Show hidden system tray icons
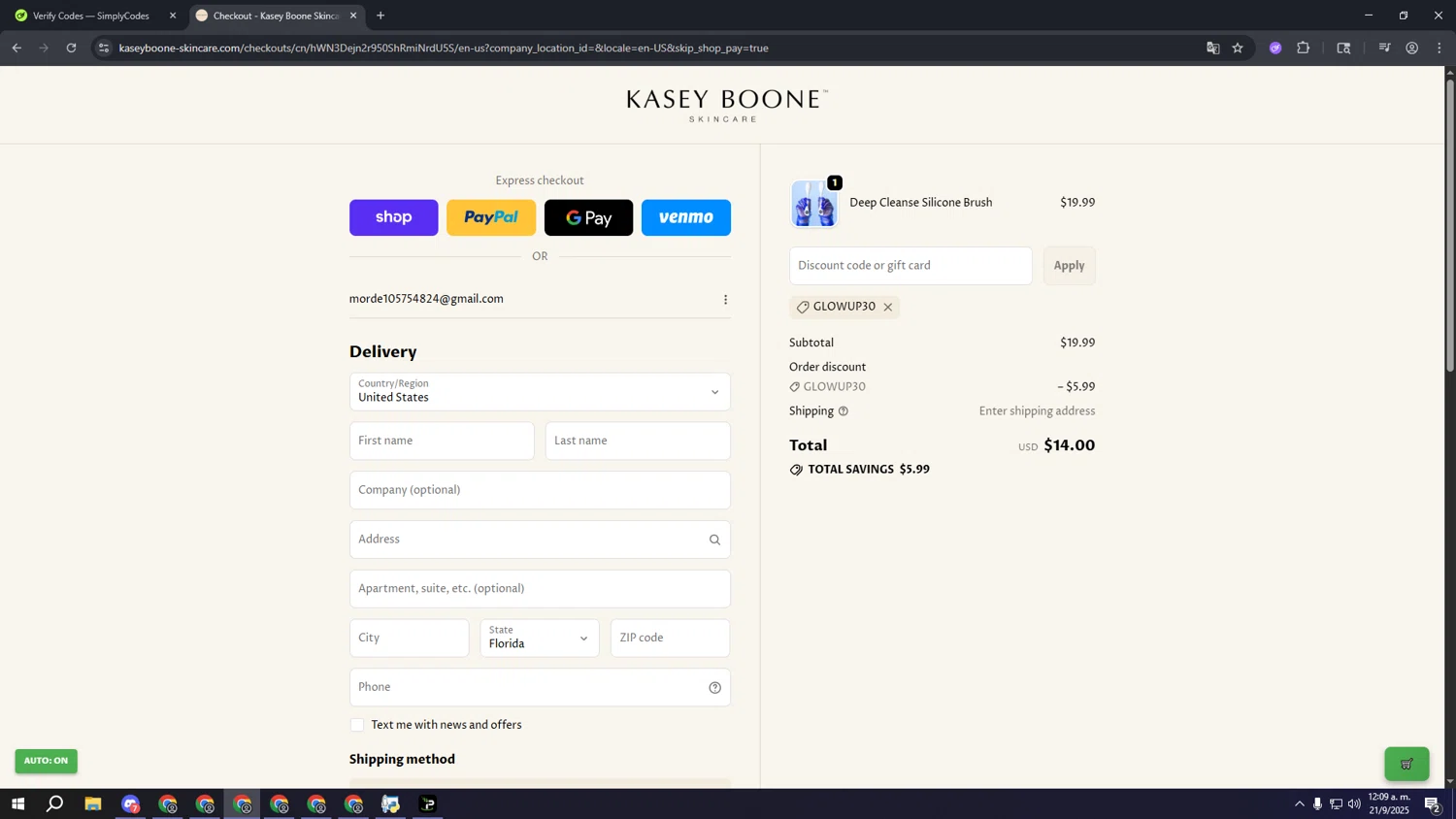 [1299, 804]
